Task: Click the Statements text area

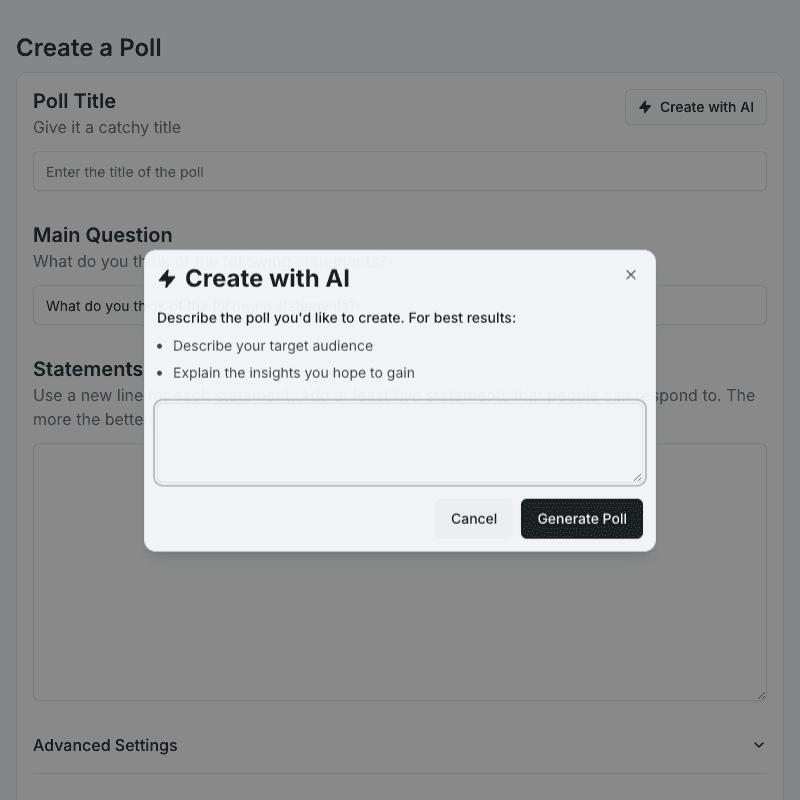Action: click(400, 620)
